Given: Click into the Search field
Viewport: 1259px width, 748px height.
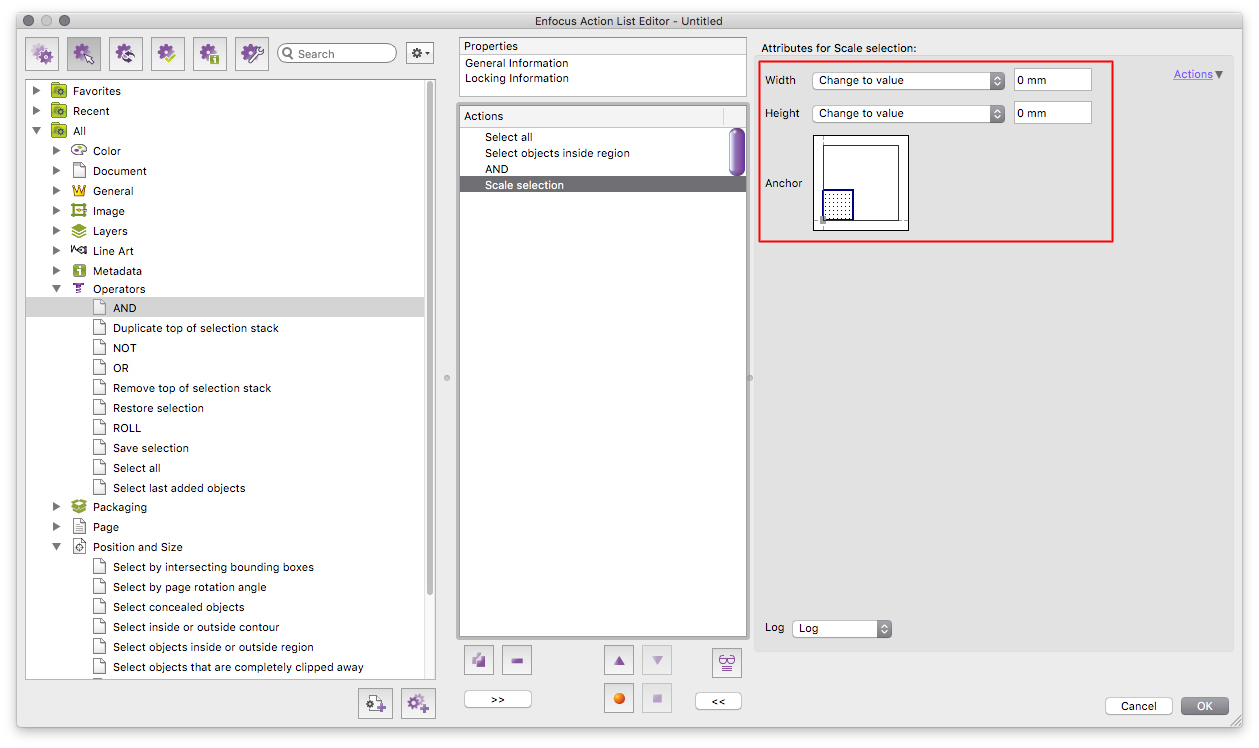Looking at the screenshot, I should [x=337, y=54].
